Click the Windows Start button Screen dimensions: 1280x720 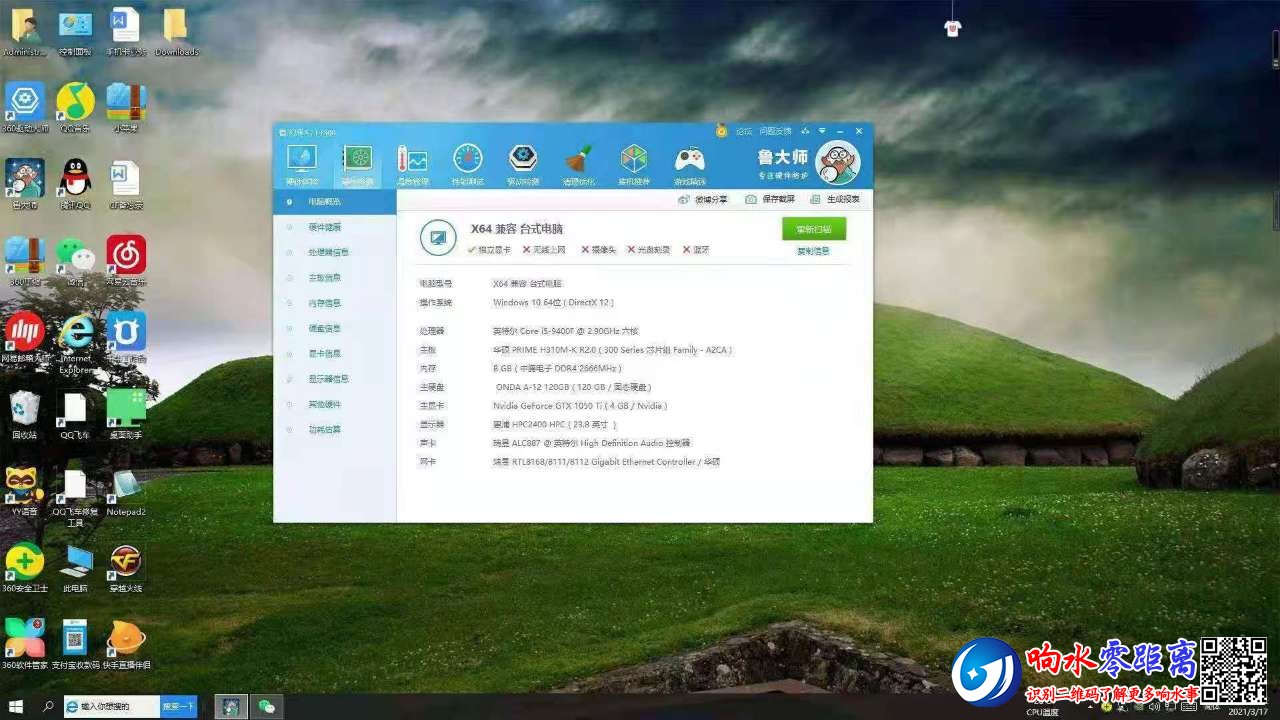pos(18,706)
